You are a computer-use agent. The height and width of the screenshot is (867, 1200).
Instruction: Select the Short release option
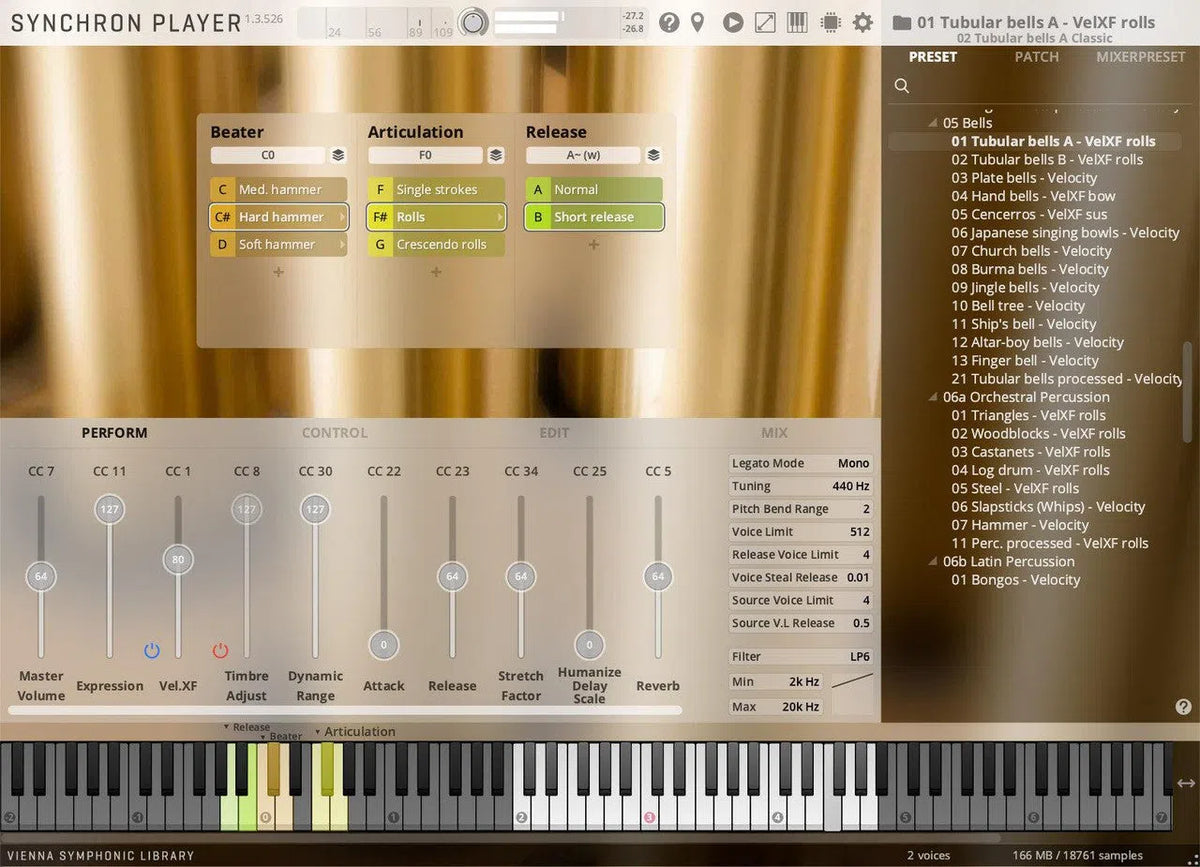(x=594, y=216)
